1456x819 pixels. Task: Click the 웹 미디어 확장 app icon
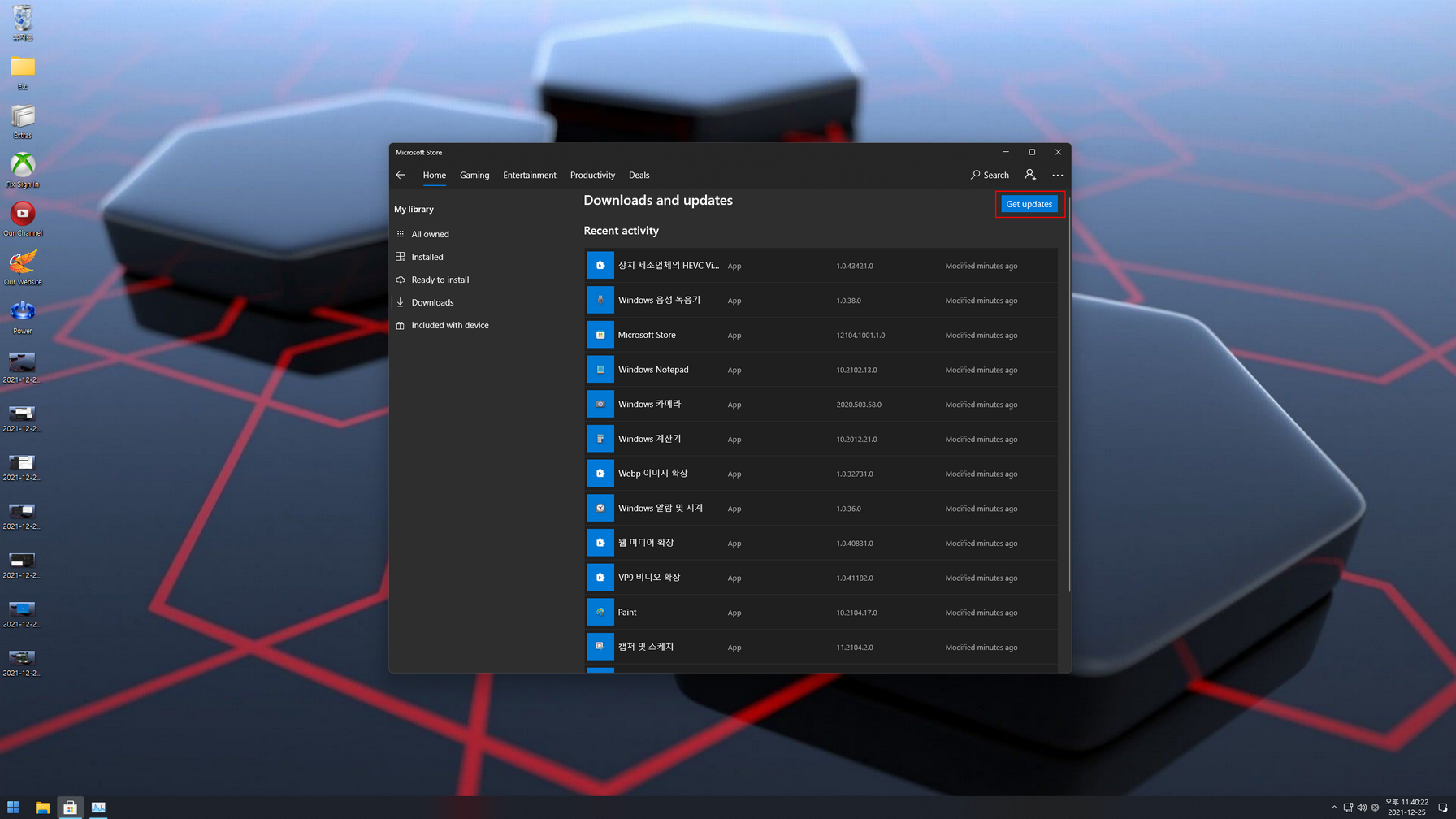(600, 543)
